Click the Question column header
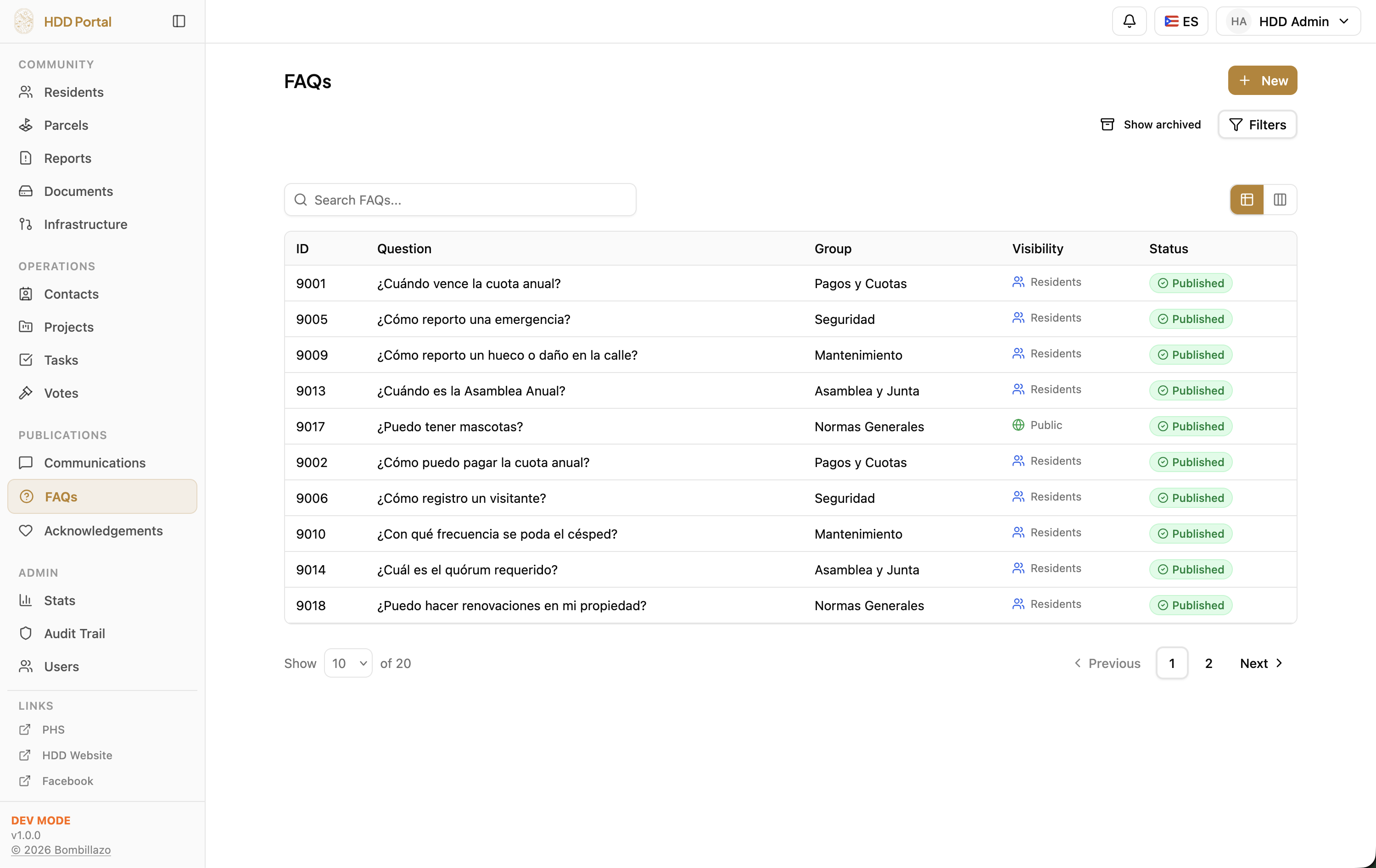The image size is (1376, 868). [404, 248]
